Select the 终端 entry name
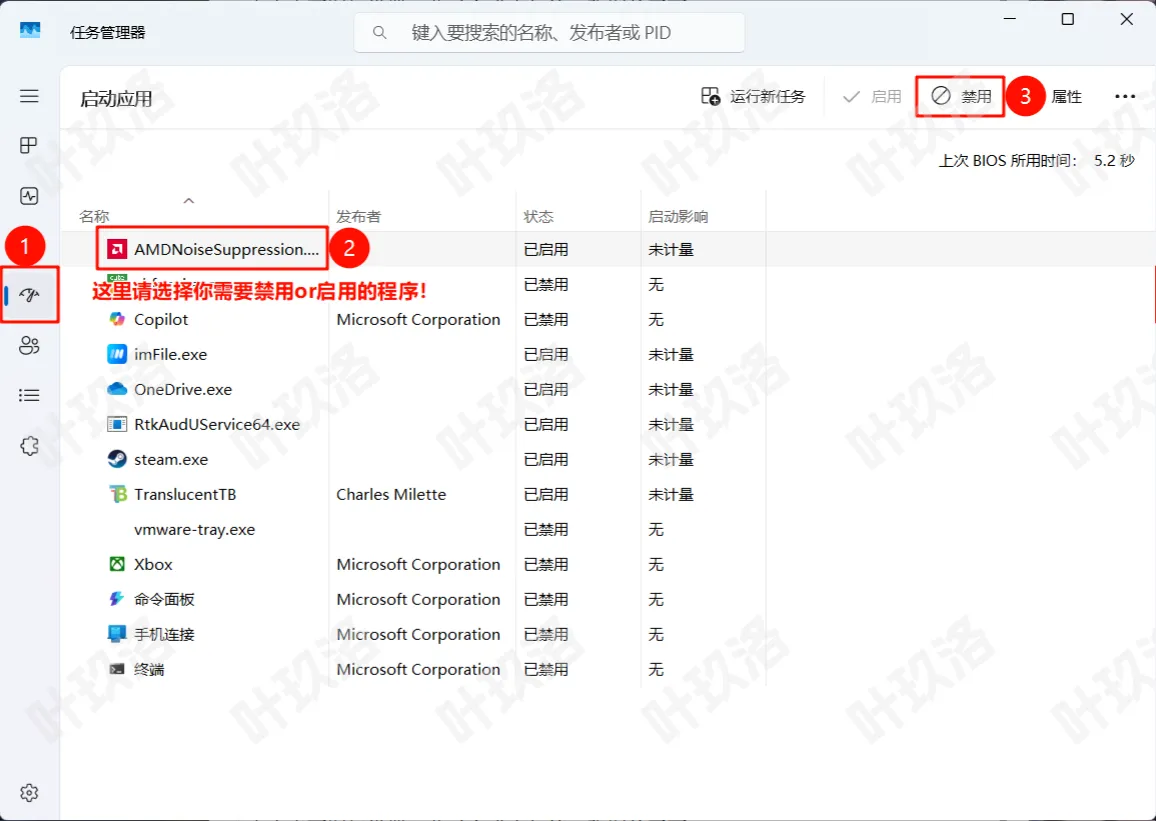Screen dimensions: 1156x821 (149, 669)
